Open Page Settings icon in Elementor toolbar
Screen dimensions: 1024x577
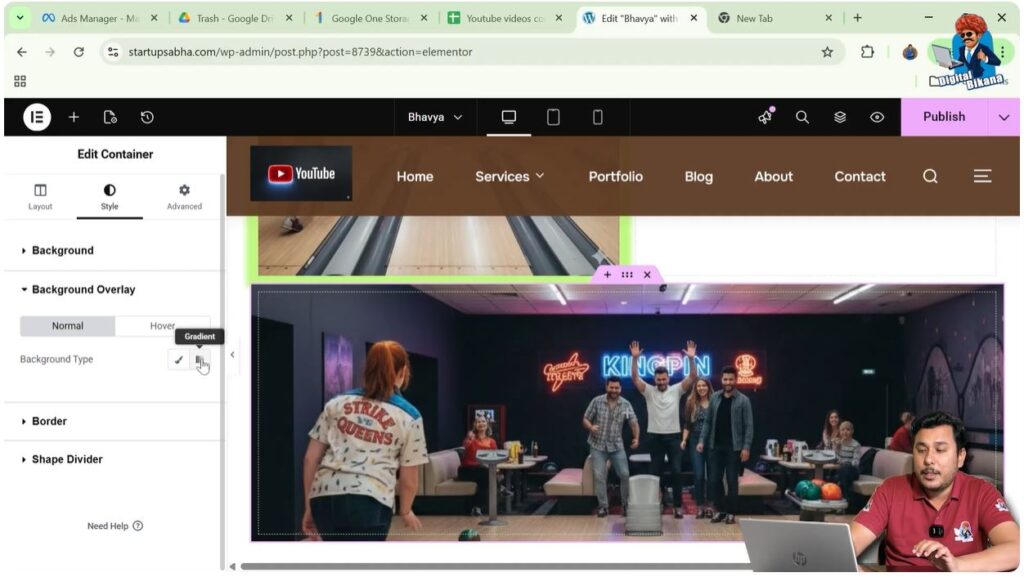[111, 117]
